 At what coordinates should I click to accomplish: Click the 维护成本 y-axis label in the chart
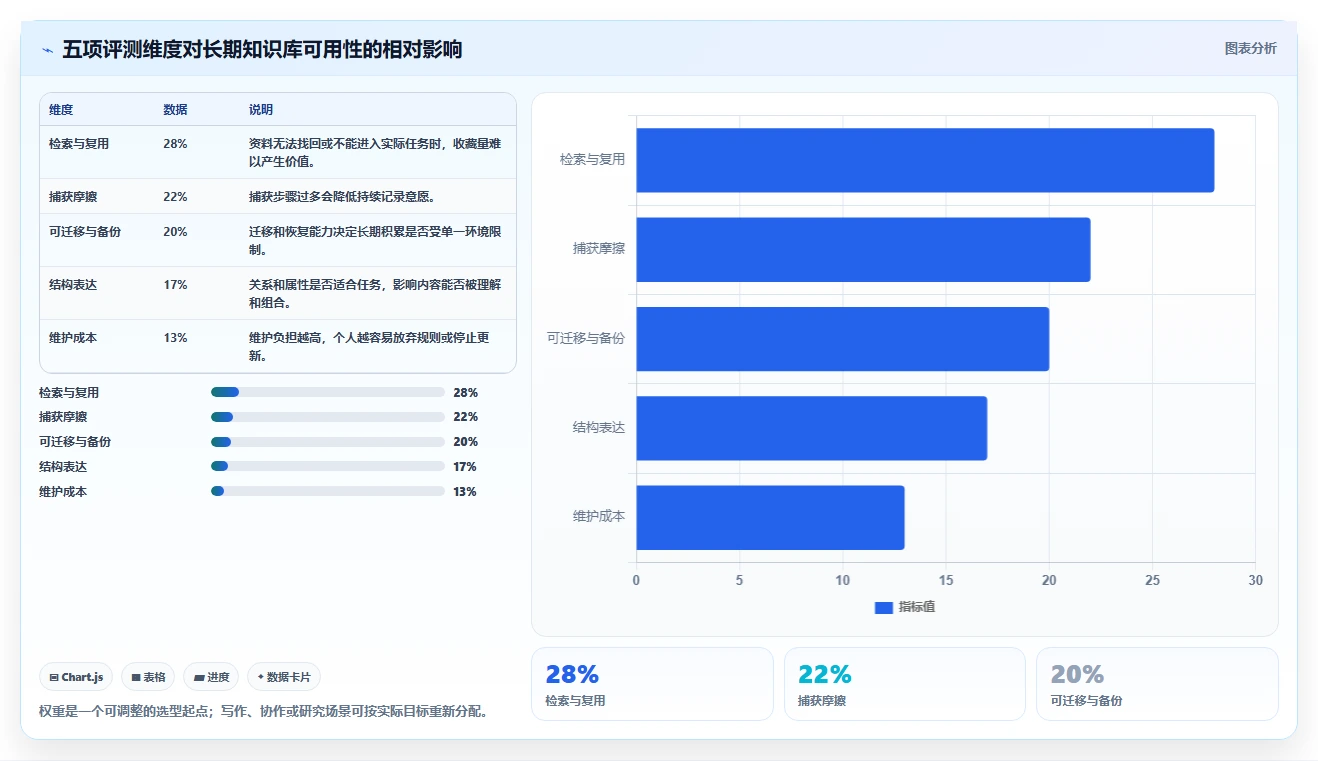tap(599, 517)
